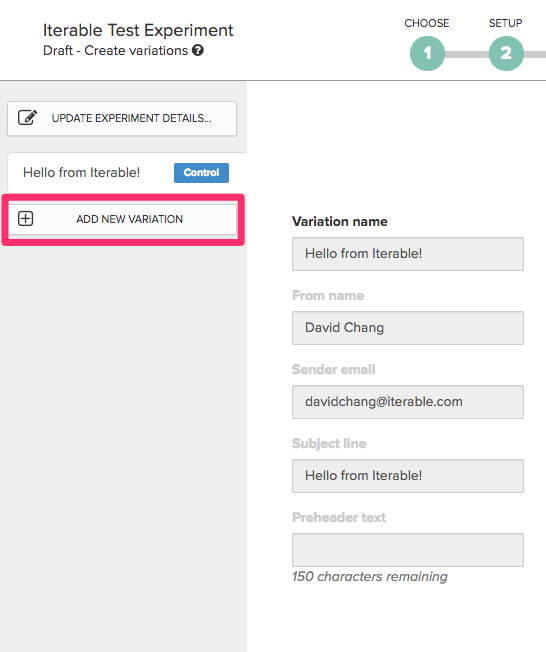Go to step 1 Choose circle
The image size is (546, 652).
pyautogui.click(x=427, y=53)
